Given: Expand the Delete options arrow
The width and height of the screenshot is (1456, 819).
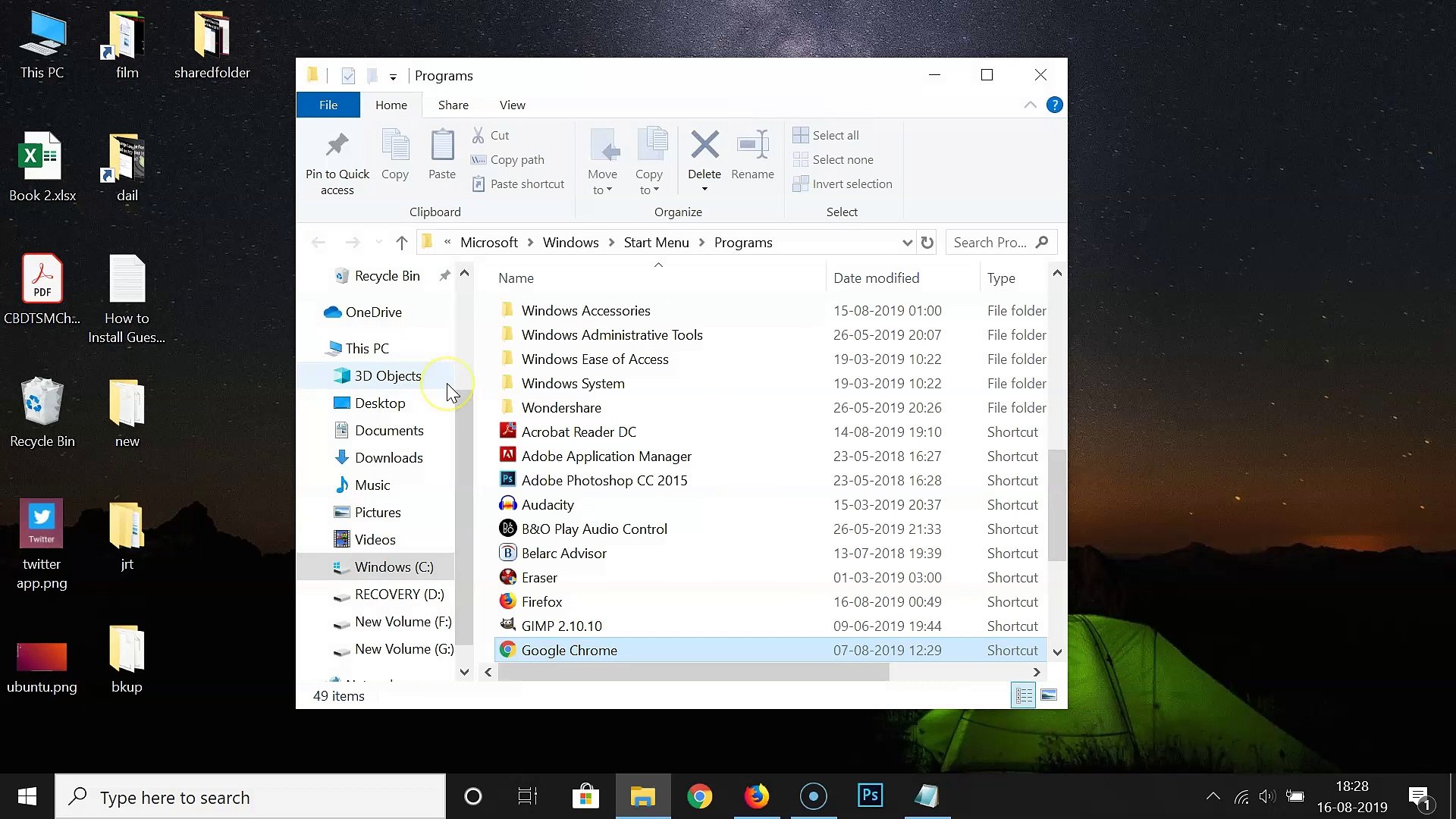Looking at the screenshot, I should [x=704, y=189].
